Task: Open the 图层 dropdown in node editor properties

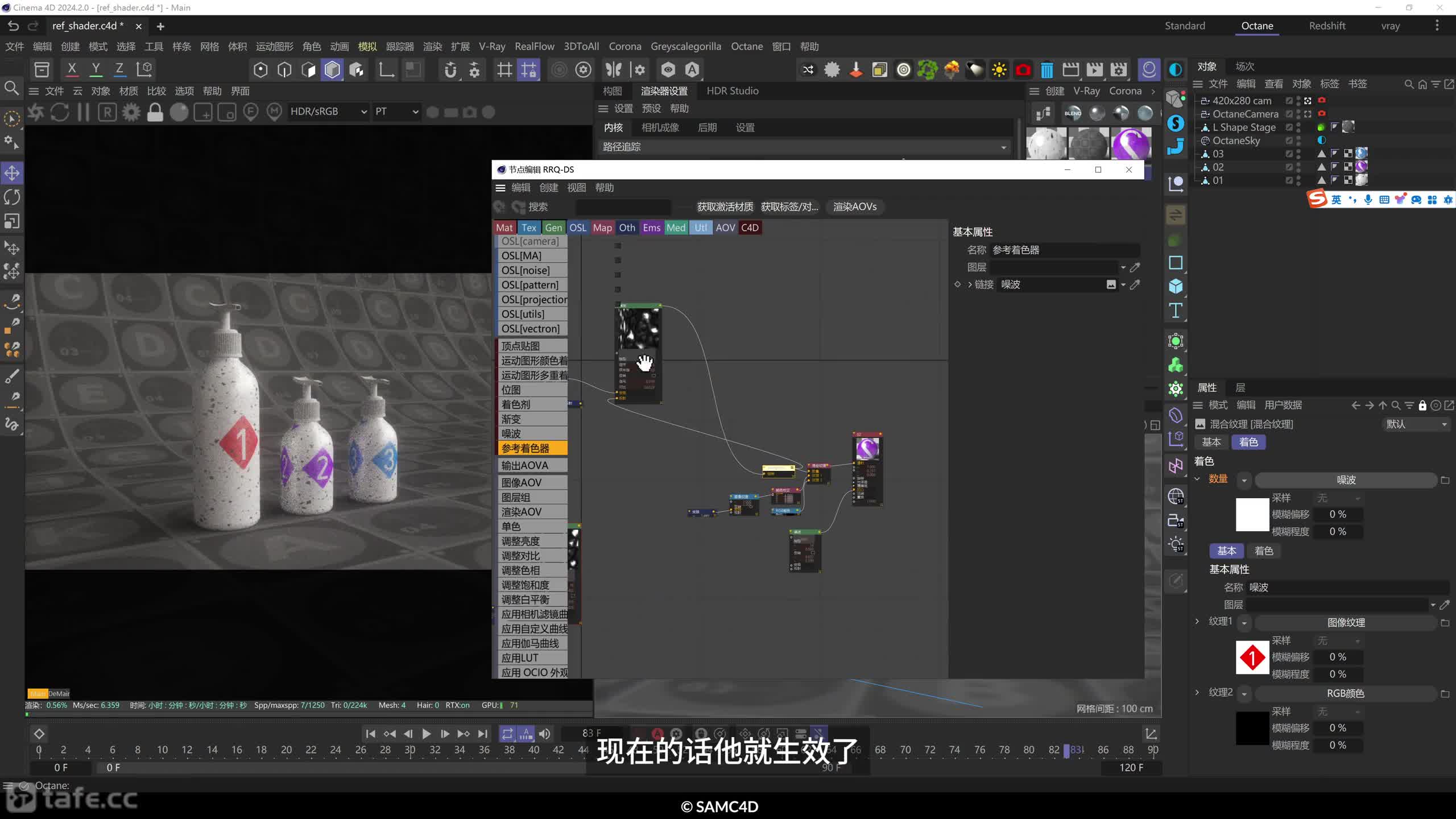Action: pos(1123,267)
